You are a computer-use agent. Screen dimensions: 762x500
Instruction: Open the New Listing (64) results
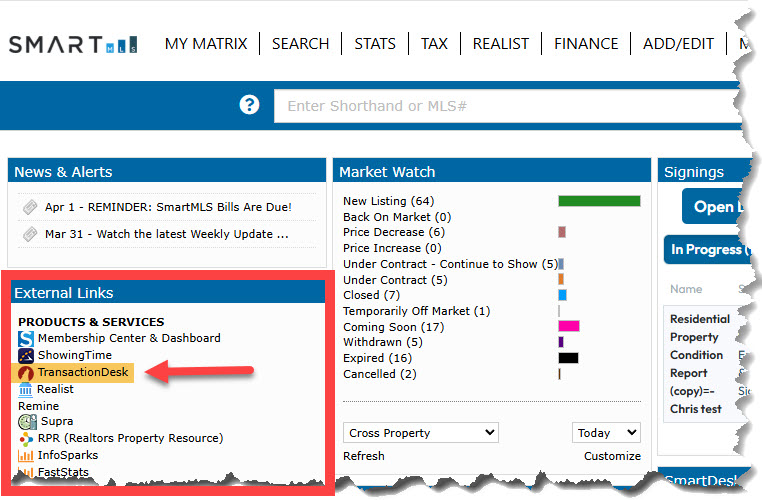point(388,201)
